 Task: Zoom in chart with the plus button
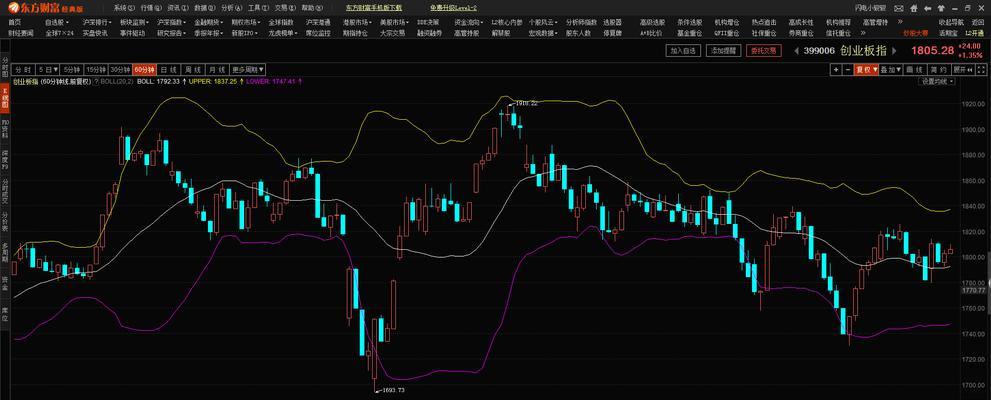836,70
